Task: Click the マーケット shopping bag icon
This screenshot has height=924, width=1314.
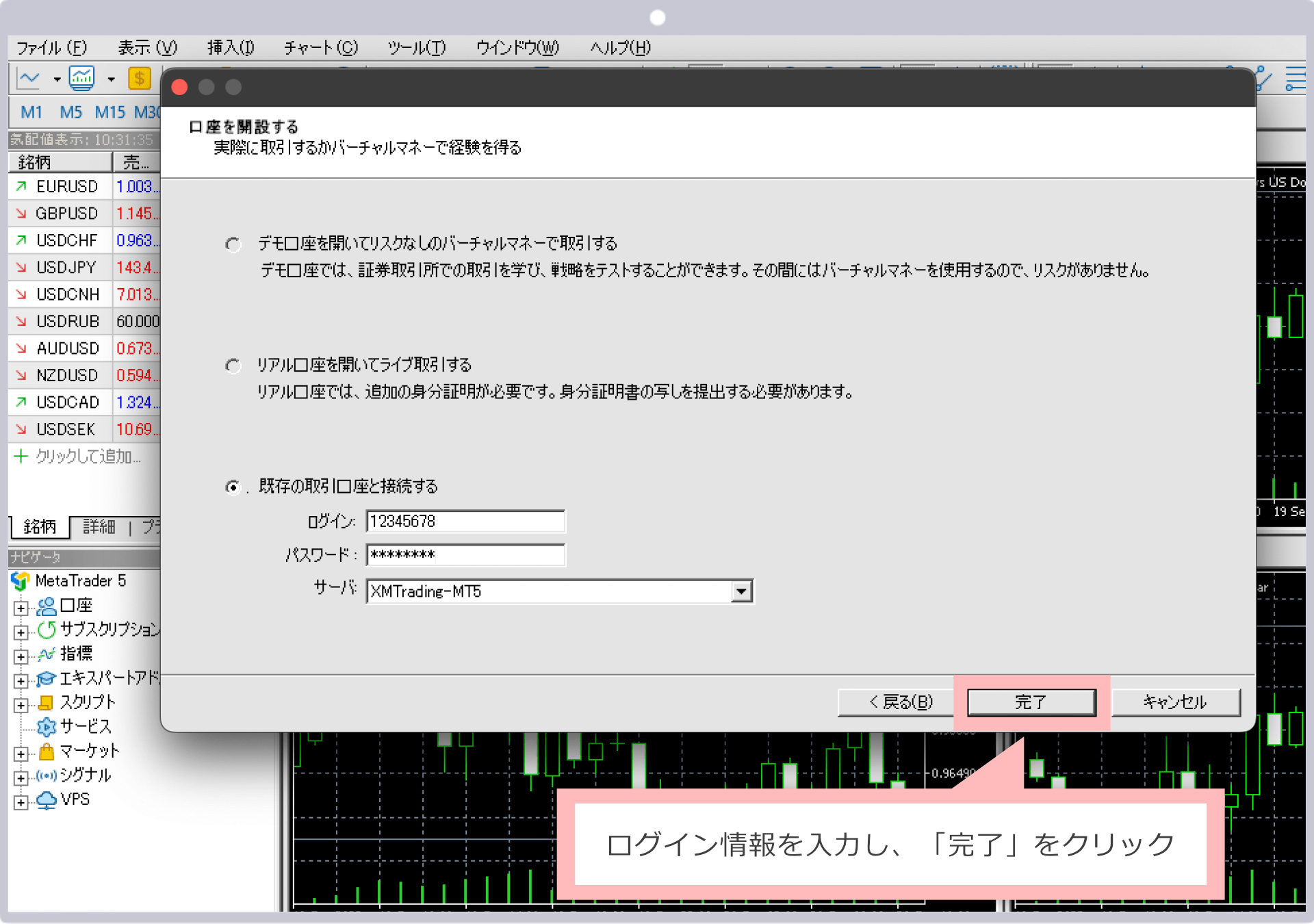Action: point(47,752)
